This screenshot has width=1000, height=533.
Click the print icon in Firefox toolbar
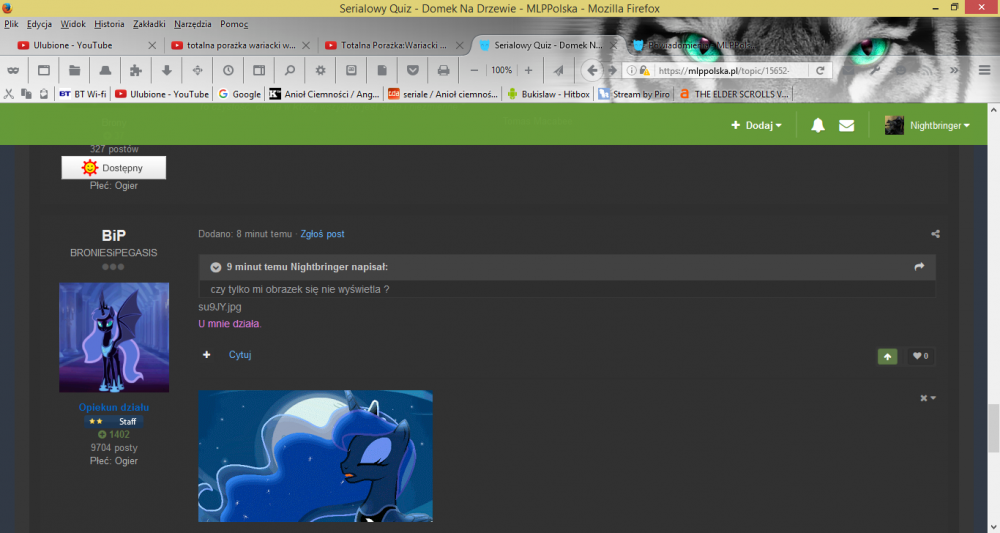pos(443,70)
